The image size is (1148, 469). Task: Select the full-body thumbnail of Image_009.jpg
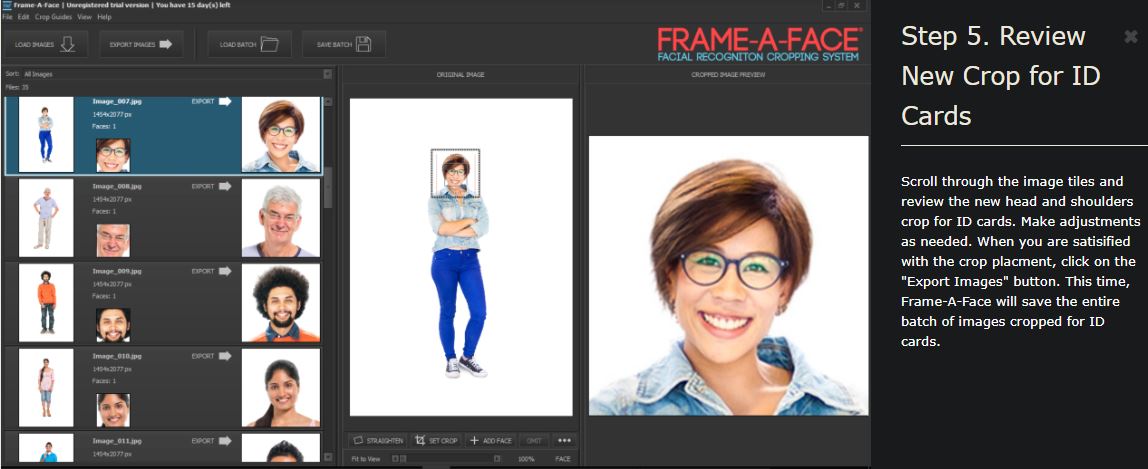point(46,303)
